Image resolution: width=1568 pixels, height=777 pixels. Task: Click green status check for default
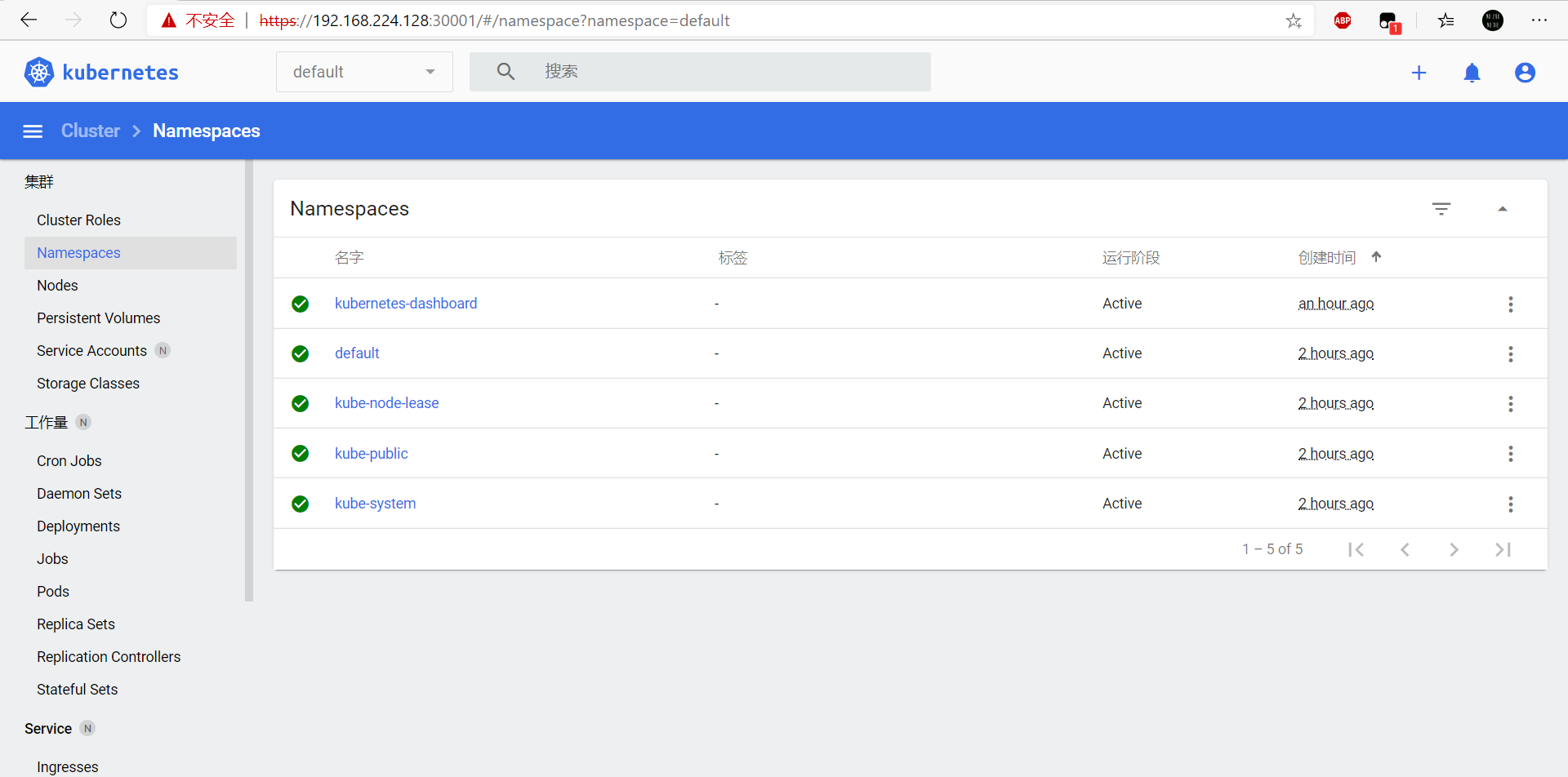pos(301,353)
